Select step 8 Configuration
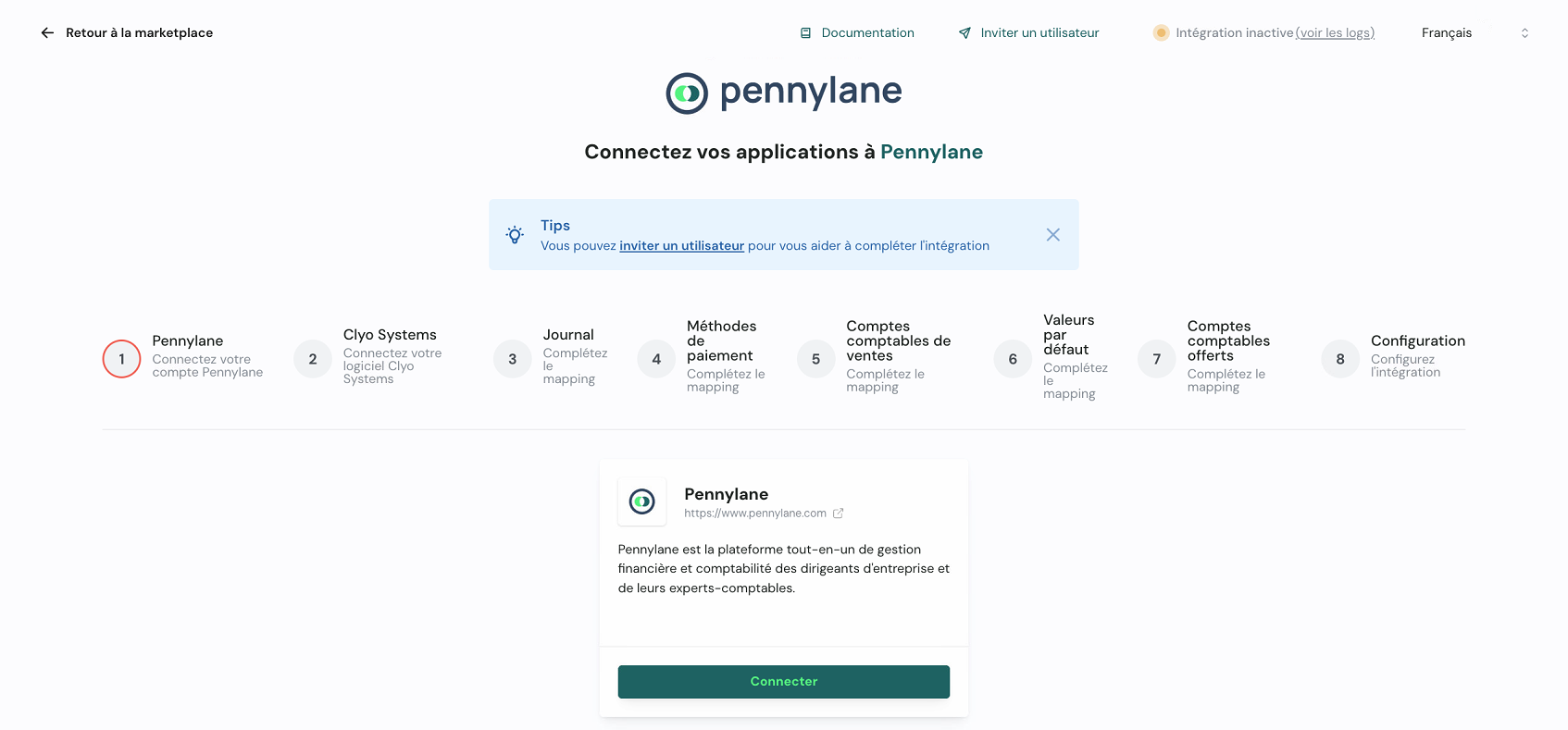1568x730 pixels. [1339, 359]
